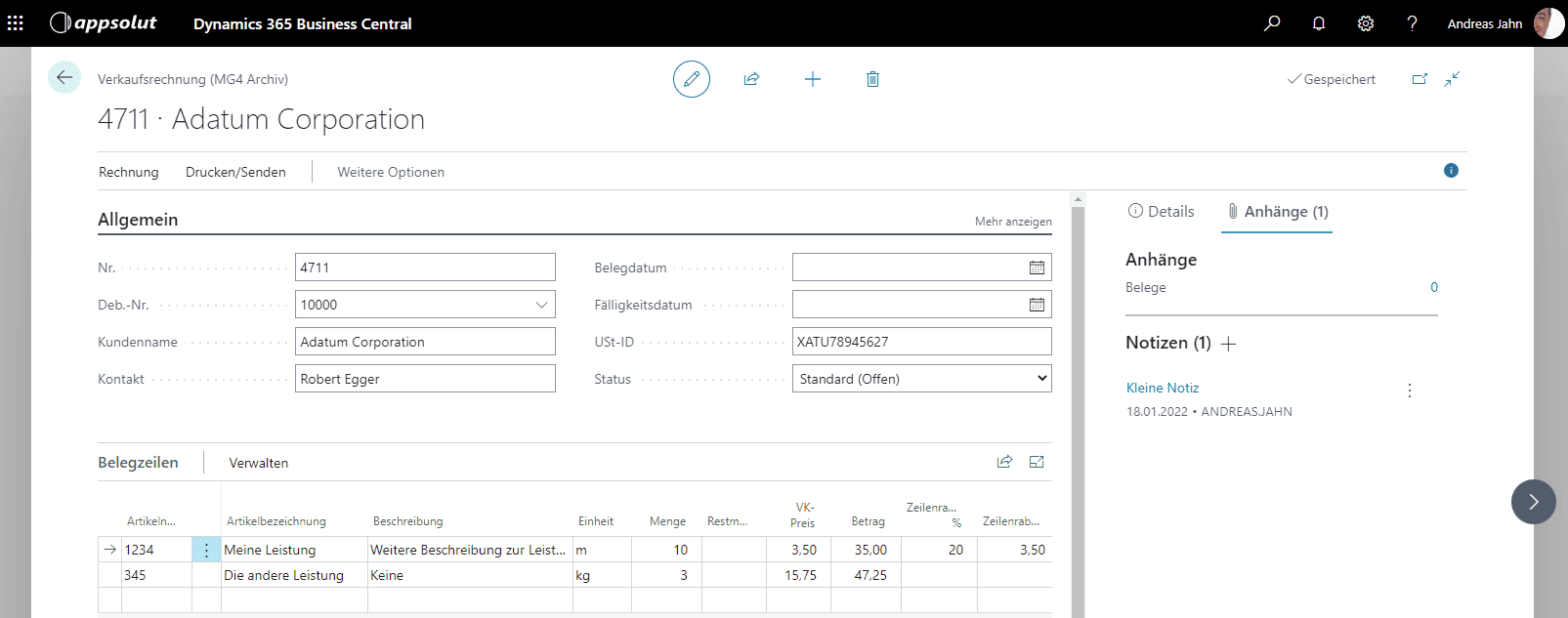Click the Kontakt input field
1568x618 pixels.
pos(425,379)
